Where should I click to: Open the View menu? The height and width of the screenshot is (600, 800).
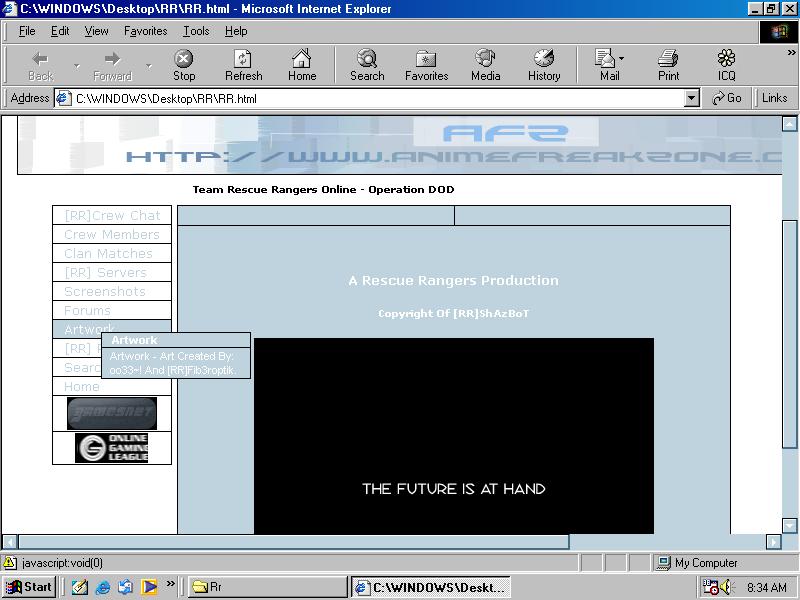(x=96, y=31)
